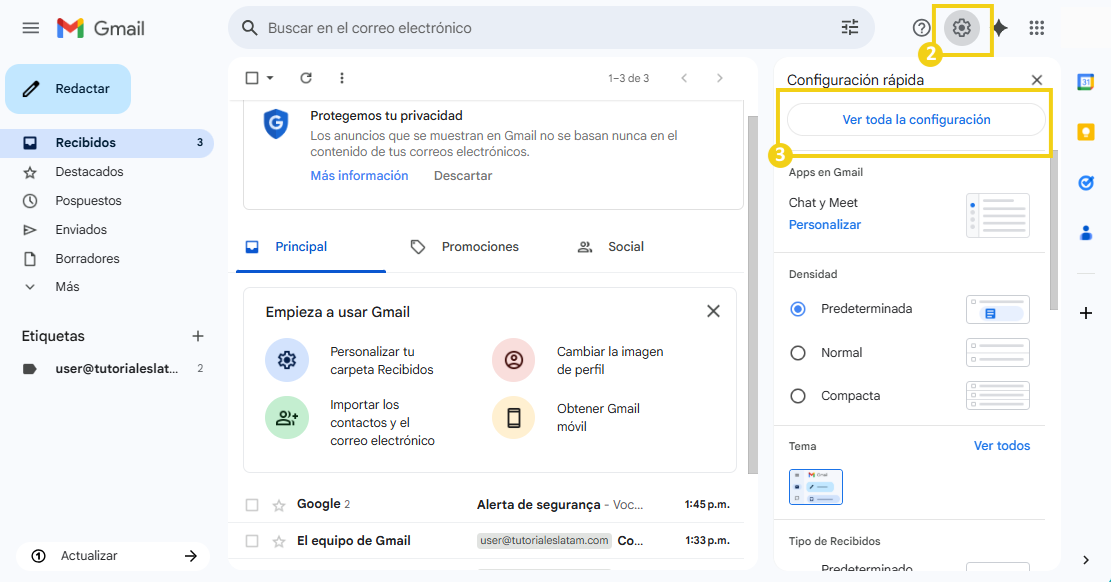1111x582 pixels.
Task: Hide side panel with bottom chevron
Action: point(1085,560)
